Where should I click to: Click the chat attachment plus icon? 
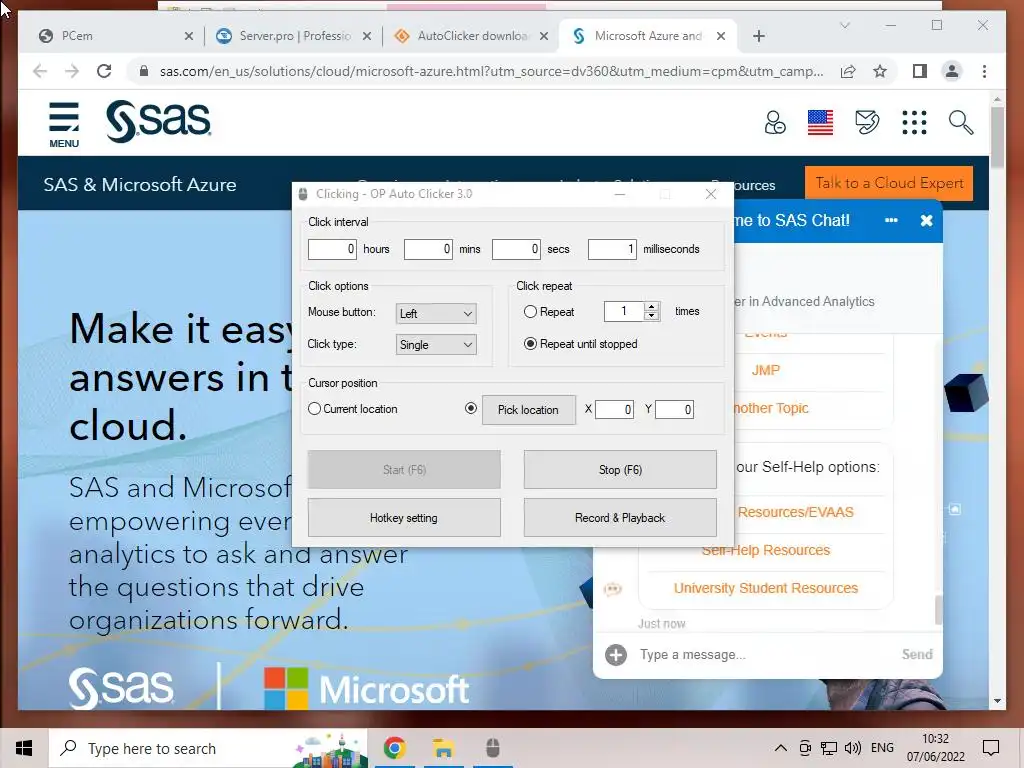pos(616,654)
